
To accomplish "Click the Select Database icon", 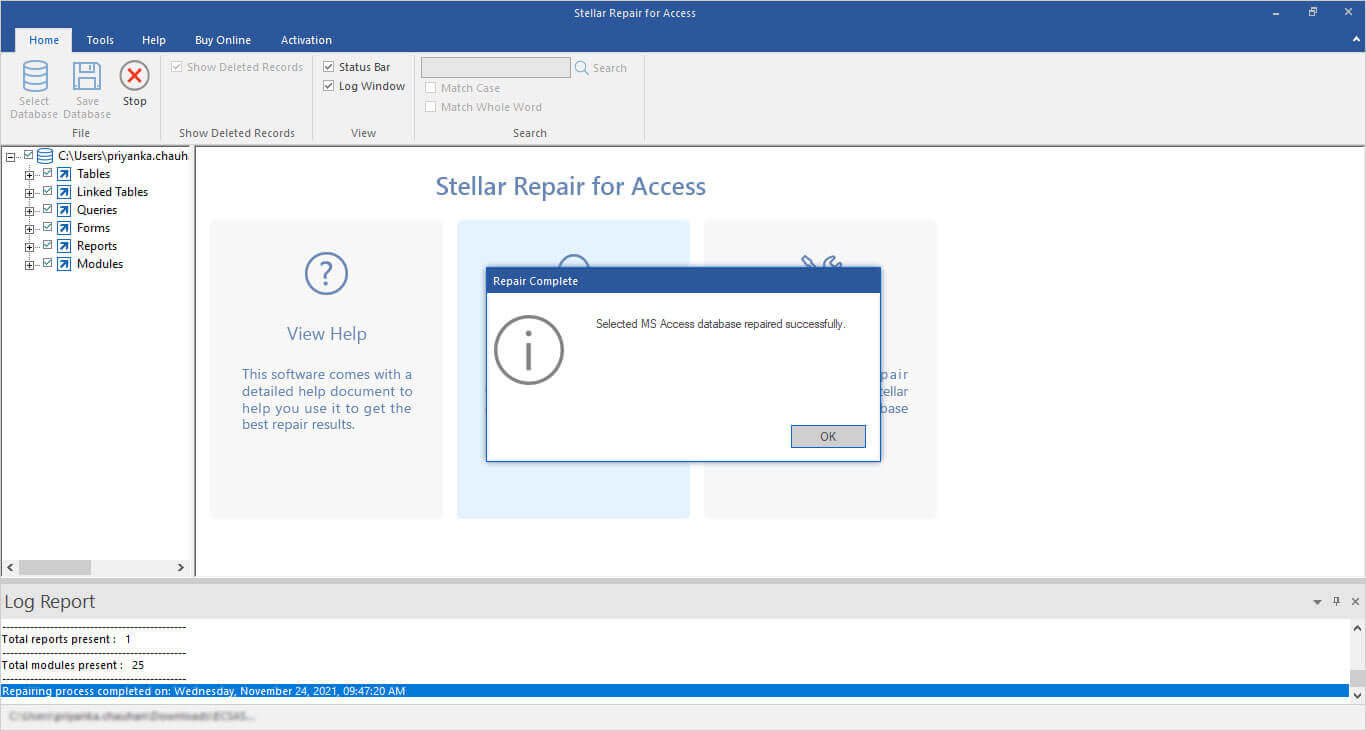I will (x=35, y=77).
